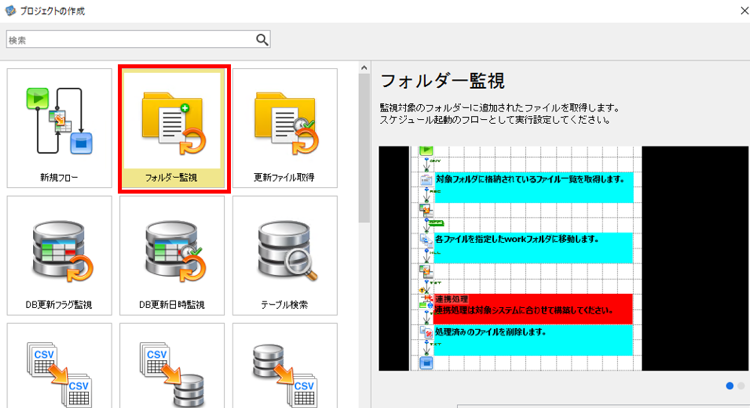Show the second preview slide via grey dot
The image size is (750, 408).
click(741, 386)
